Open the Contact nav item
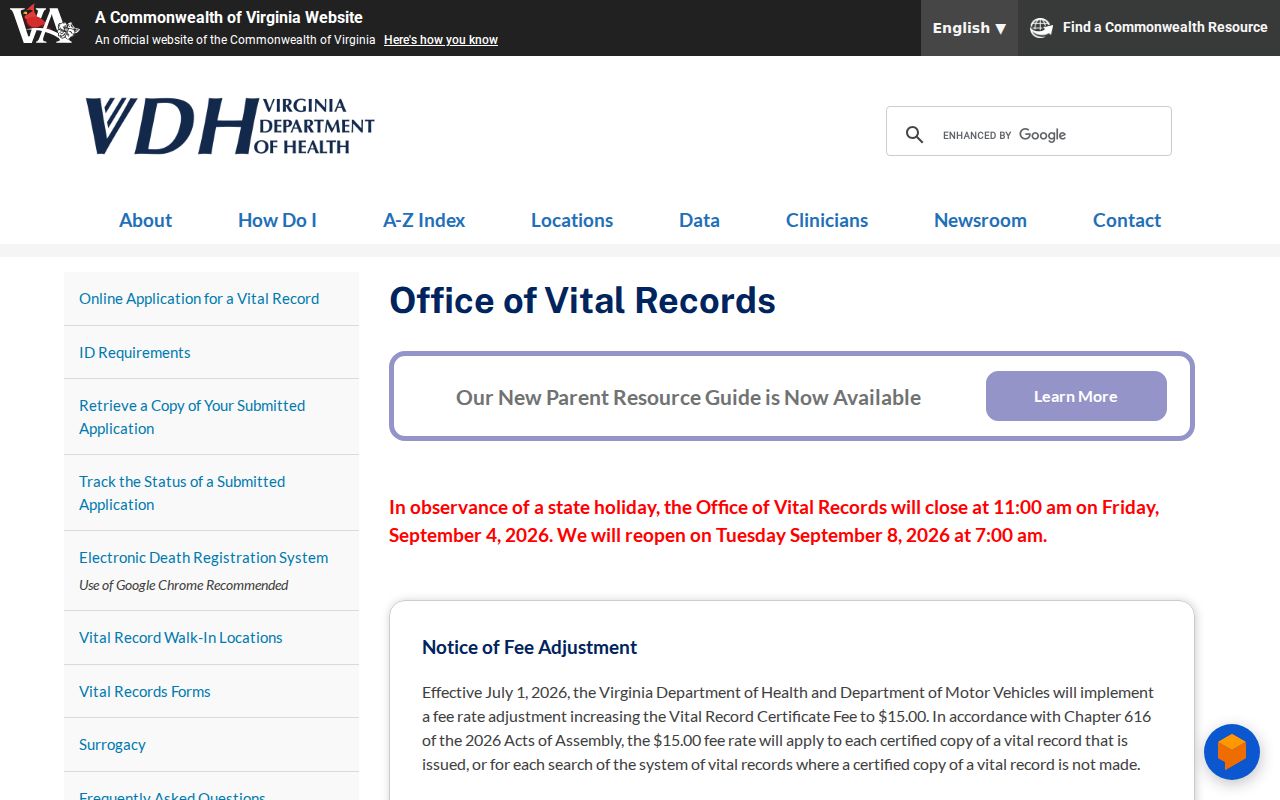The height and width of the screenshot is (800, 1280). [1127, 220]
